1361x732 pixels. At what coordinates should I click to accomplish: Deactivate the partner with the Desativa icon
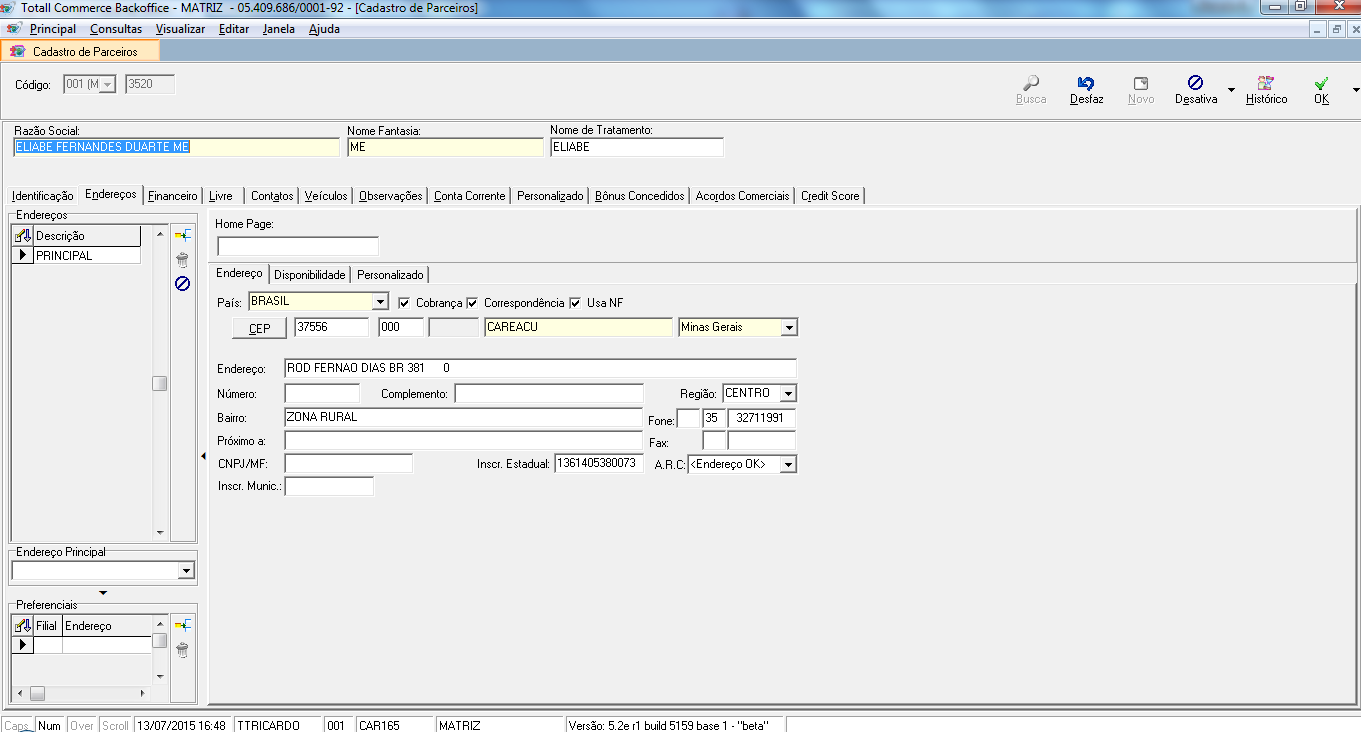click(1195, 83)
